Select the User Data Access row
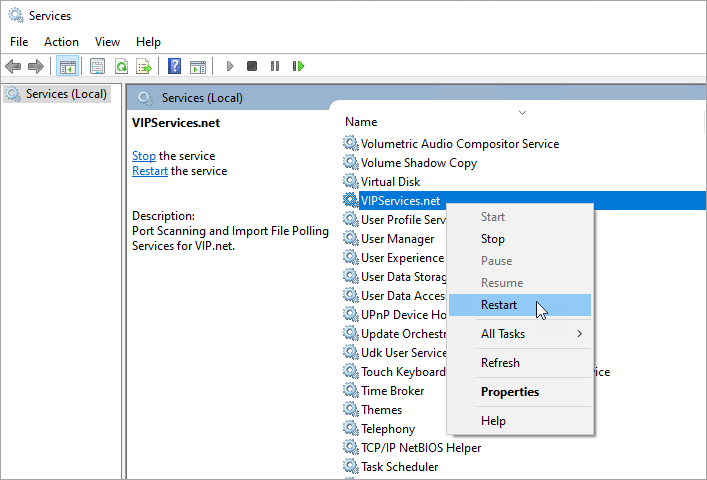 [x=403, y=295]
